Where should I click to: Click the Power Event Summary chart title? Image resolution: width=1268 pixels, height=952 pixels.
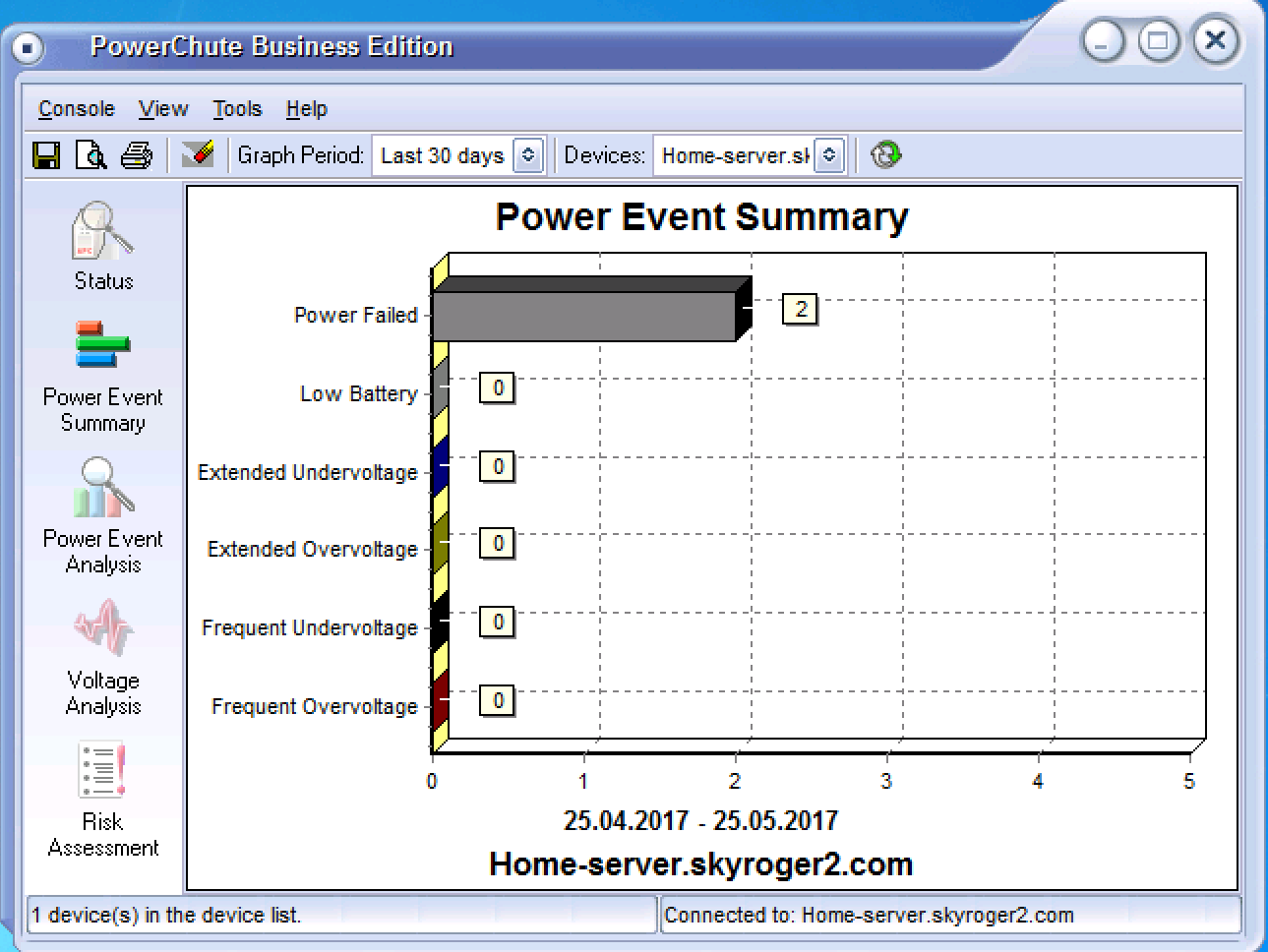702,217
